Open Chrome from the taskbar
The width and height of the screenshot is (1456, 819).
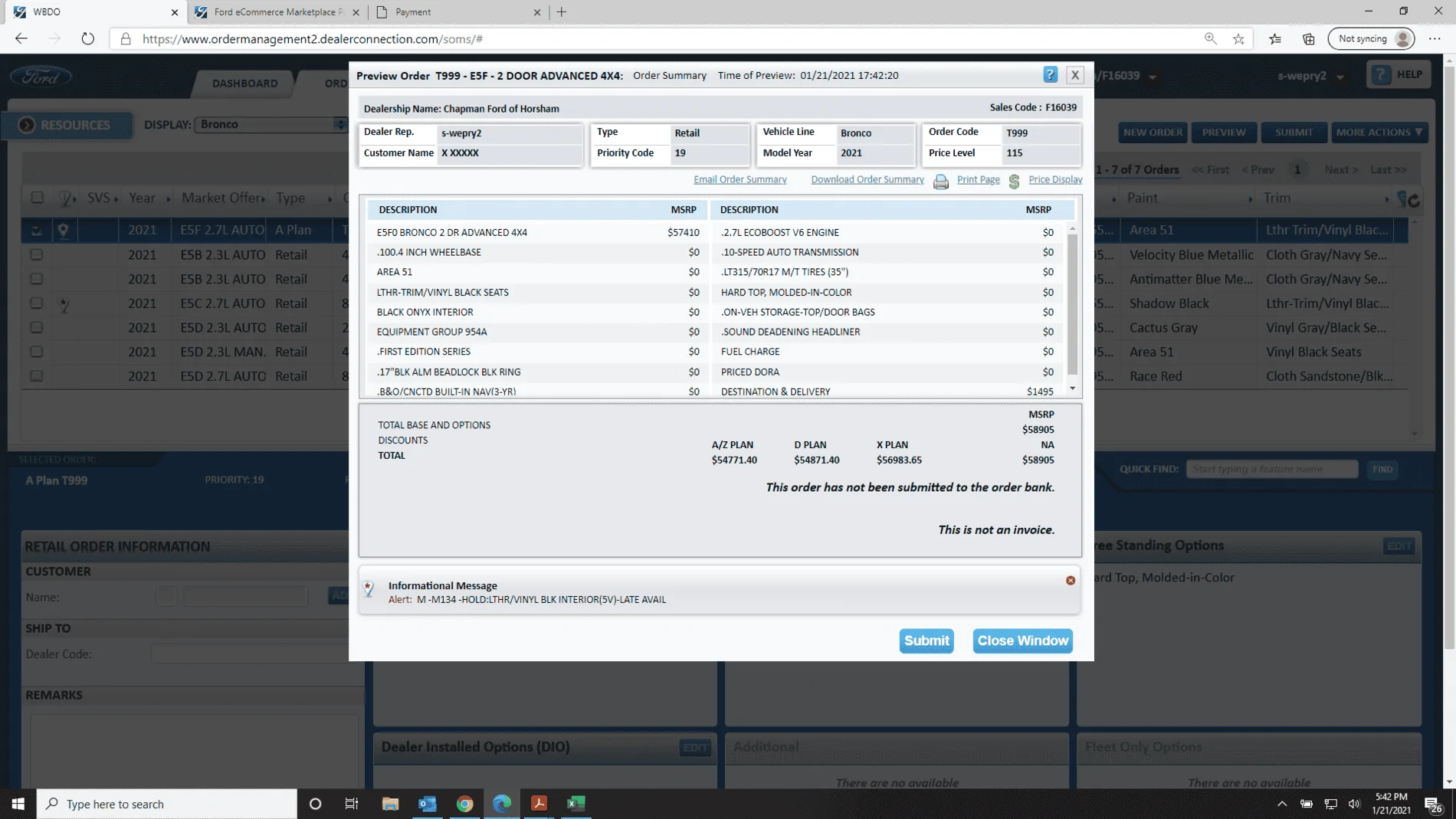pyautogui.click(x=464, y=803)
